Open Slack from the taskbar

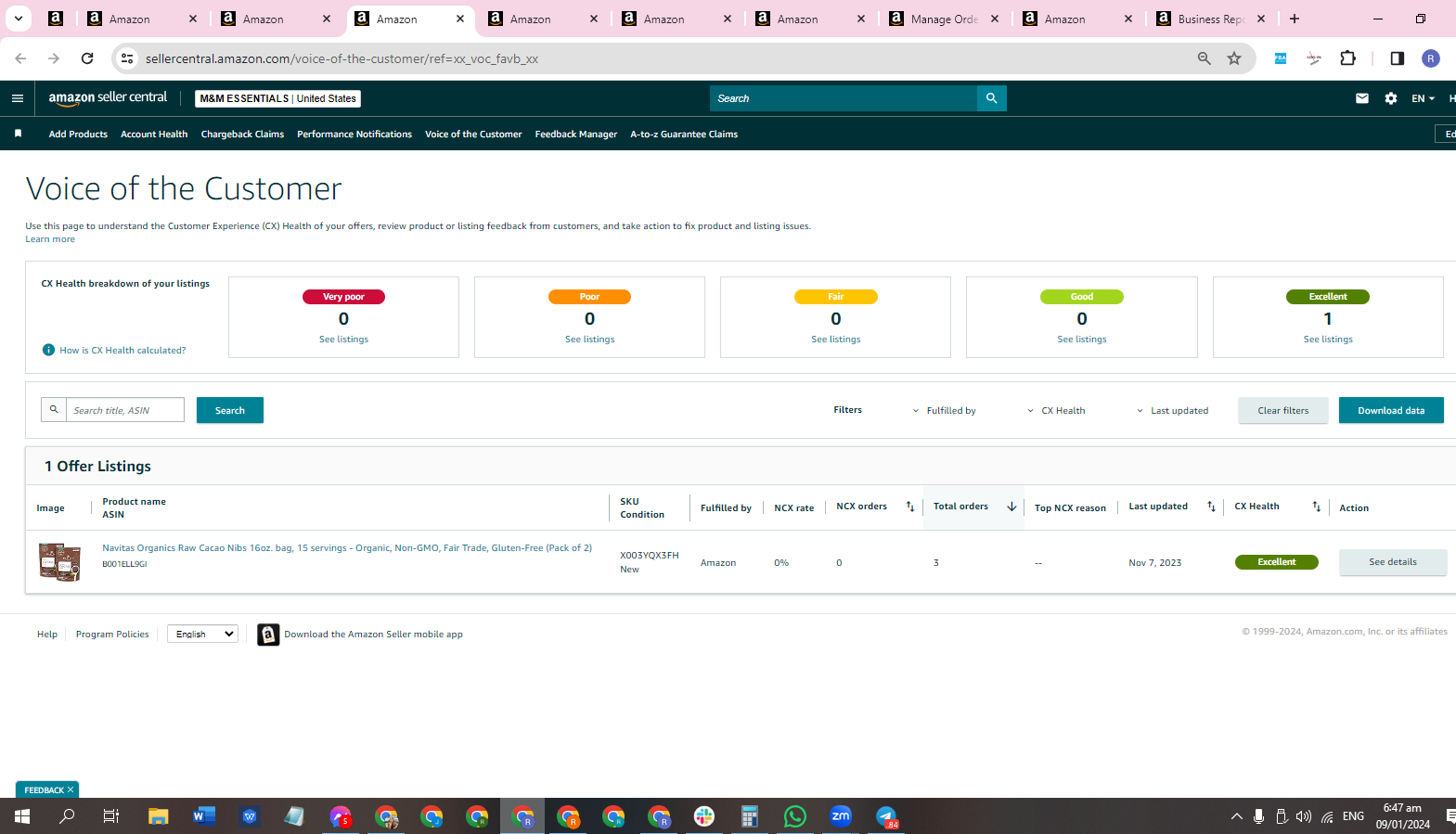coord(704,816)
